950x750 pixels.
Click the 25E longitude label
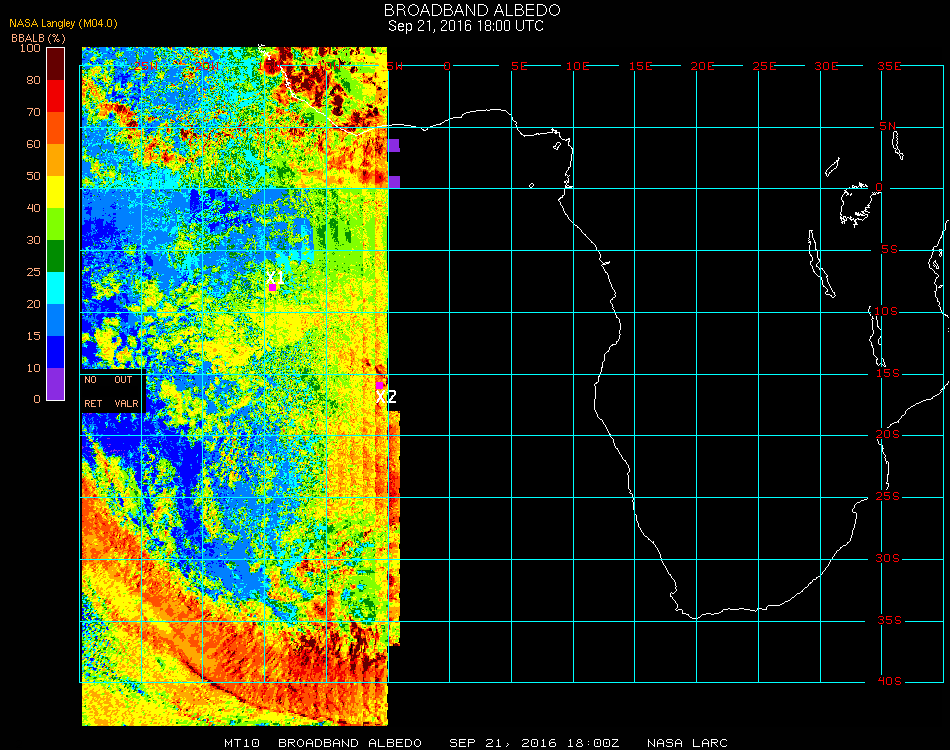(x=764, y=66)
